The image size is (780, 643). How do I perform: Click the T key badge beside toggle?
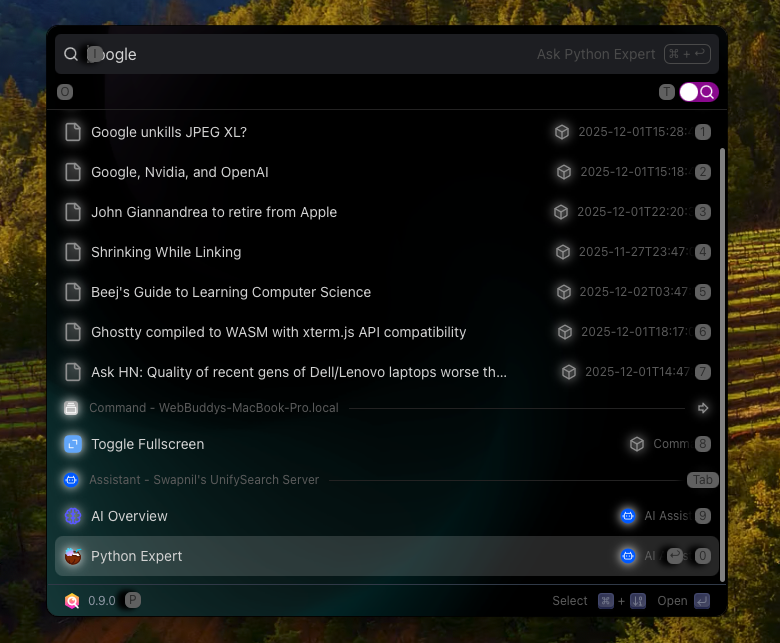(x=667, y=92)
